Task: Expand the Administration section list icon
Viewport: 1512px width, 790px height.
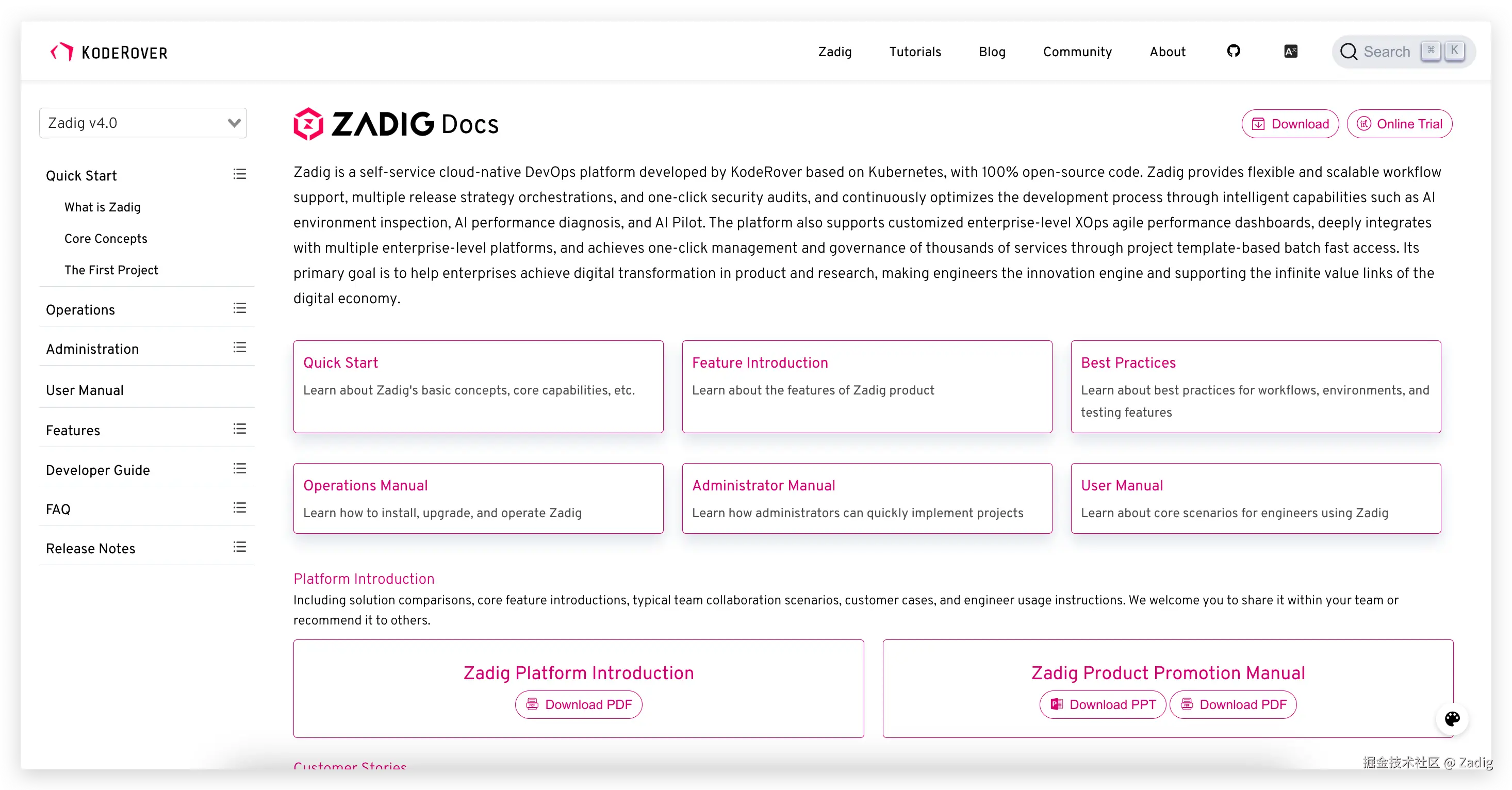Action: [x=239, y=348]
